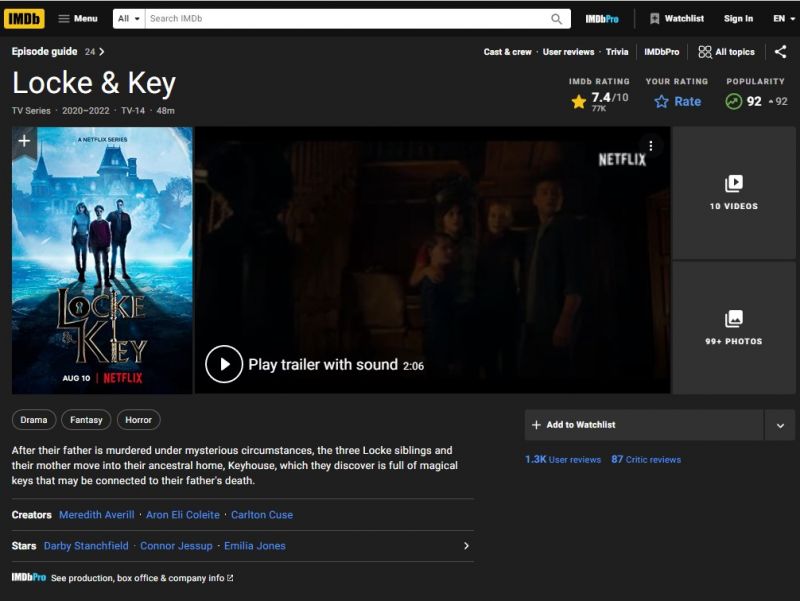This screenshot has height=601, width=800.
Task: Open the Episode guide
Action: 58,52
